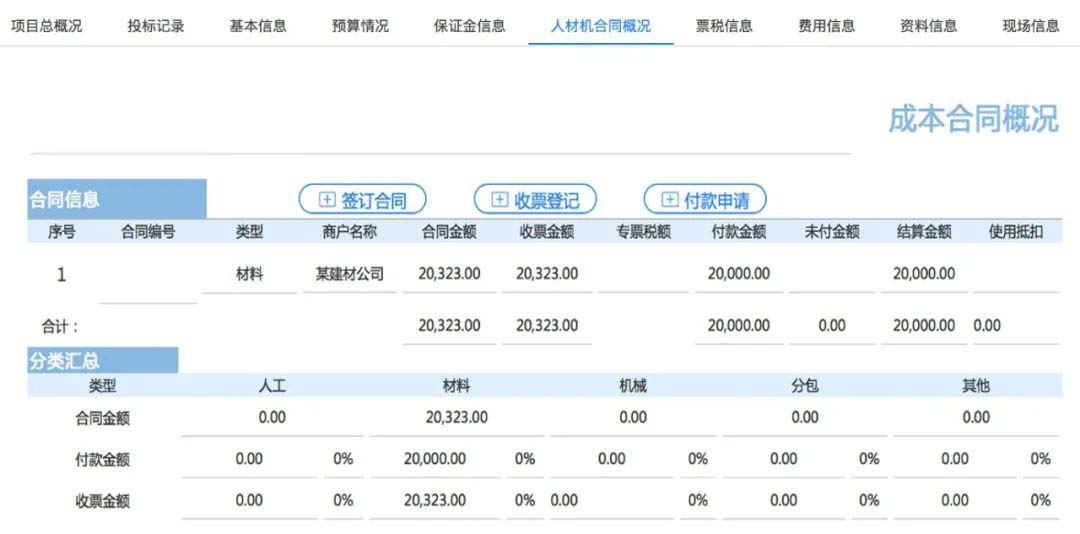Click the 类型 cell showing 材料 in row 1

tap(249, 274)
